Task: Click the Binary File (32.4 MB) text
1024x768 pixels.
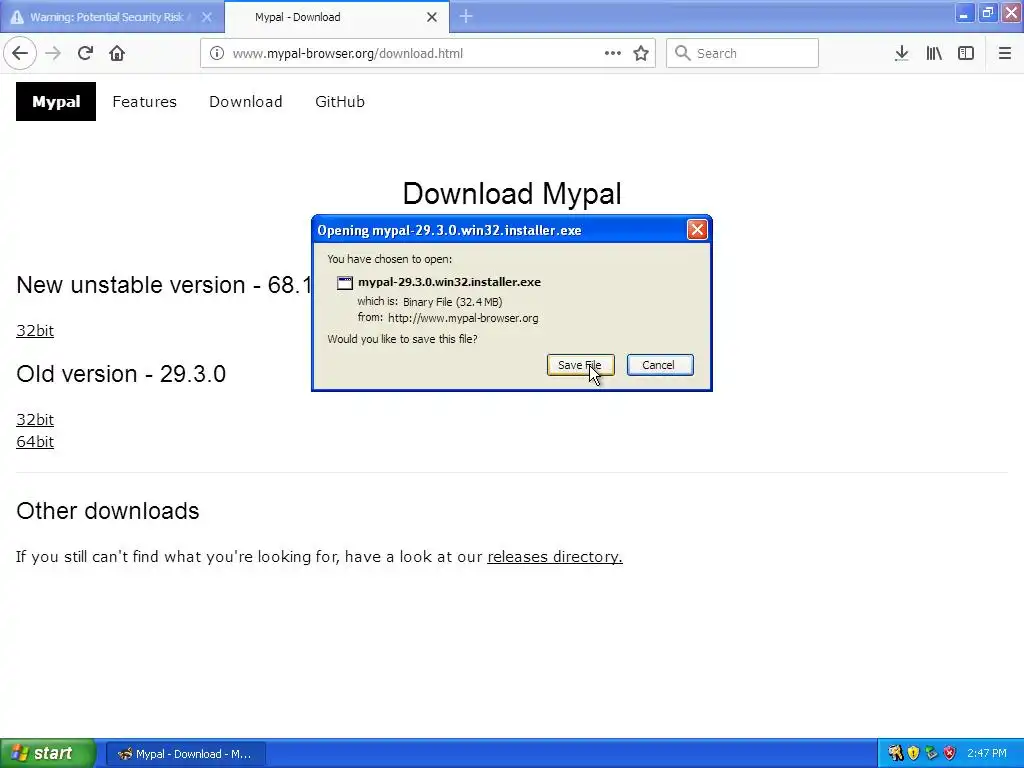Action: [x=453, y=302]
